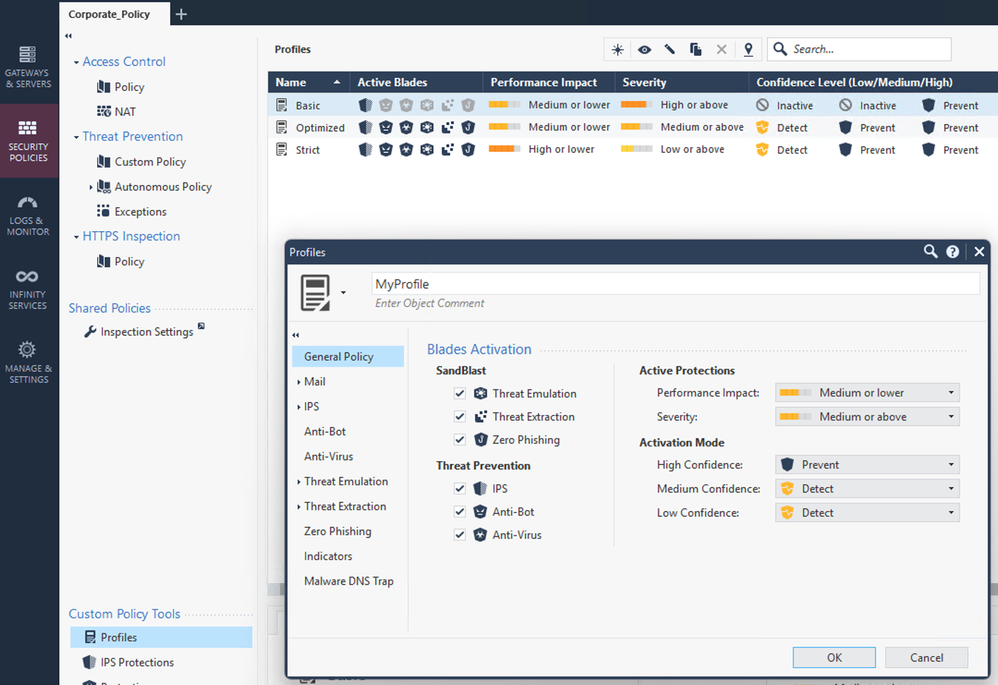Collapse the navigation pane with double-arrow
Image resolution: width=998 pixels, height=685 pixels.
(x=69, y=36)
